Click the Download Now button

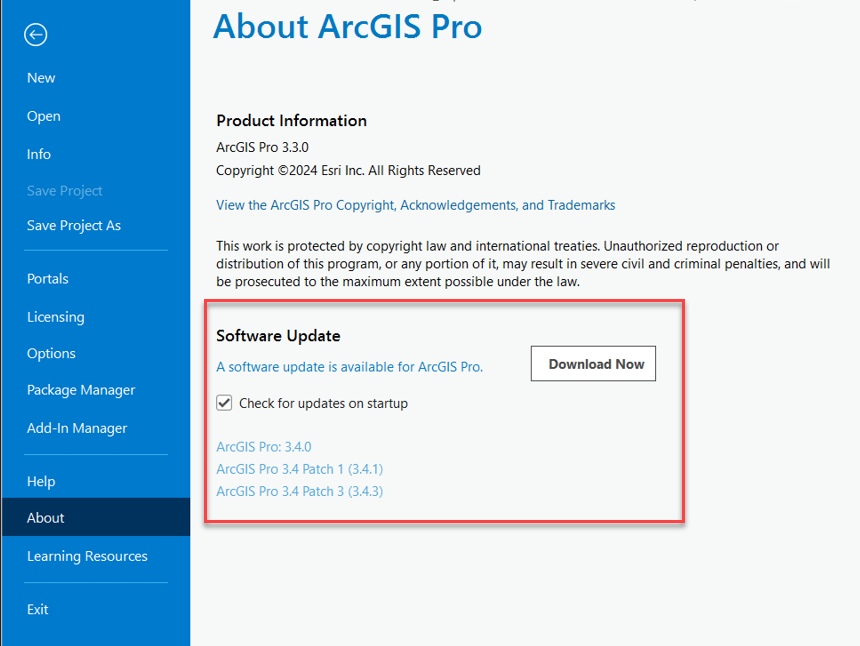pos(593,363)
